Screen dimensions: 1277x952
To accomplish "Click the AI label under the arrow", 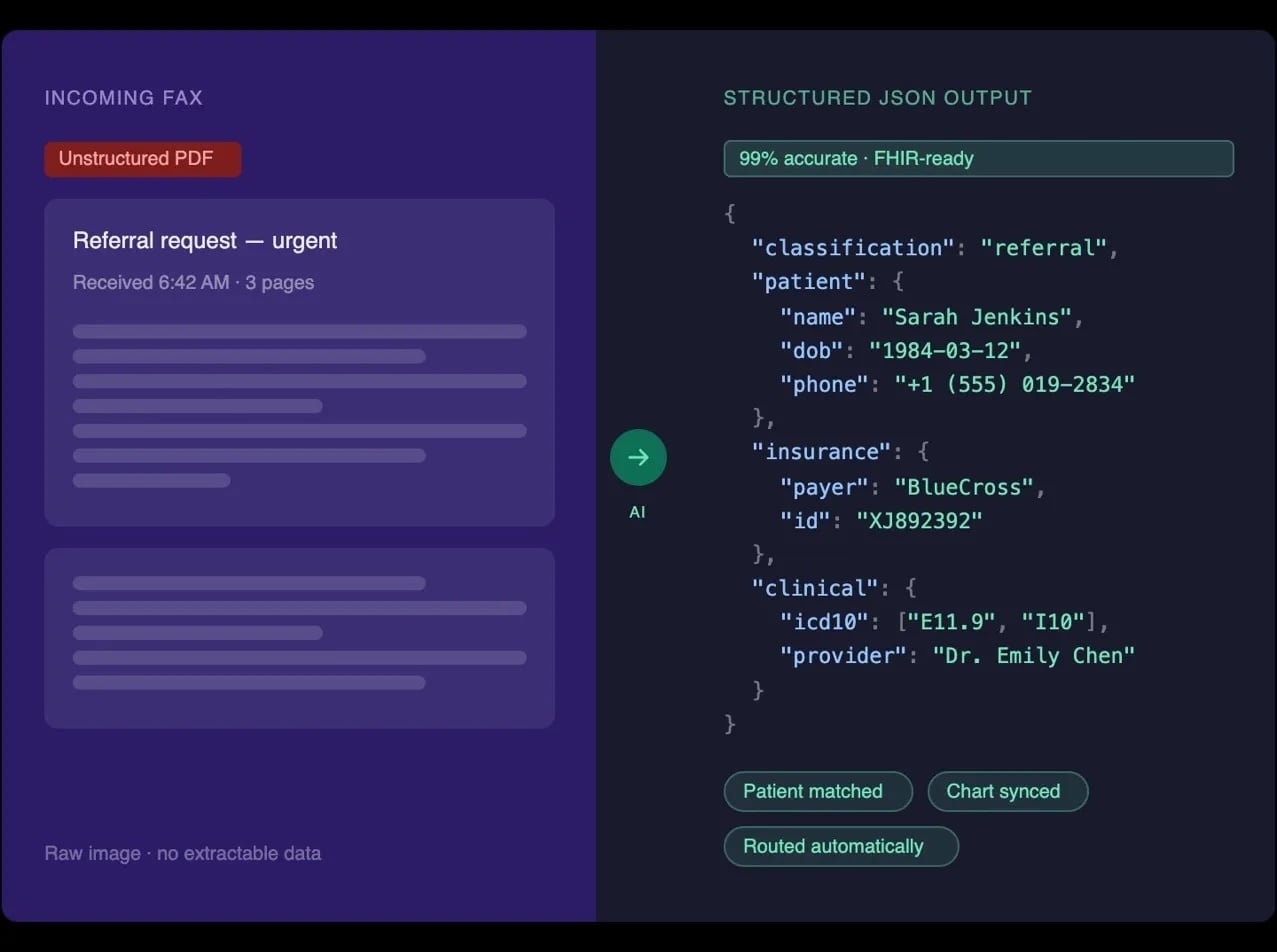I will point(637,512).
